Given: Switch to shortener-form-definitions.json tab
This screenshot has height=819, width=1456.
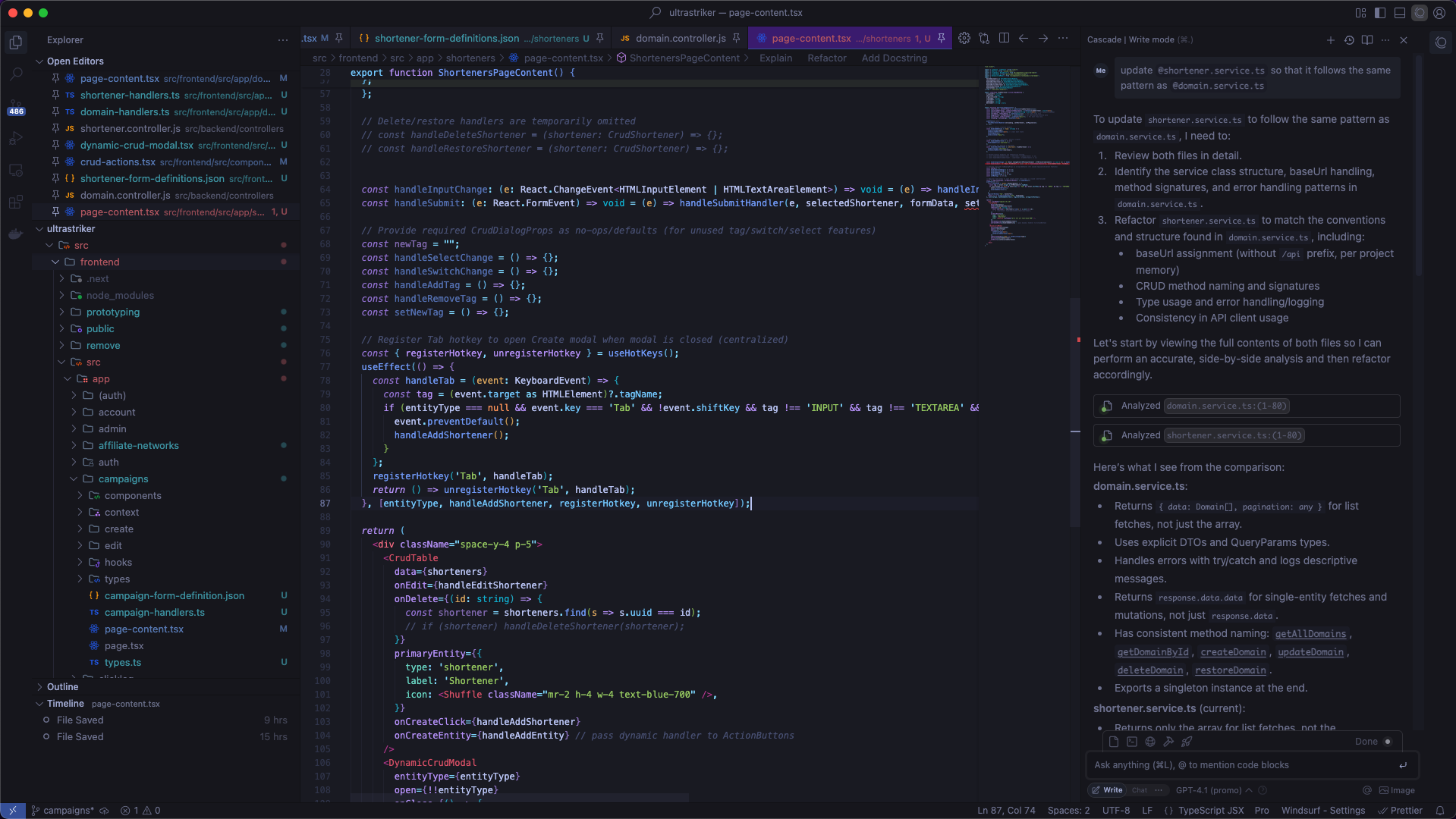Looking at the screenshot, I should [x=446, y=39].
